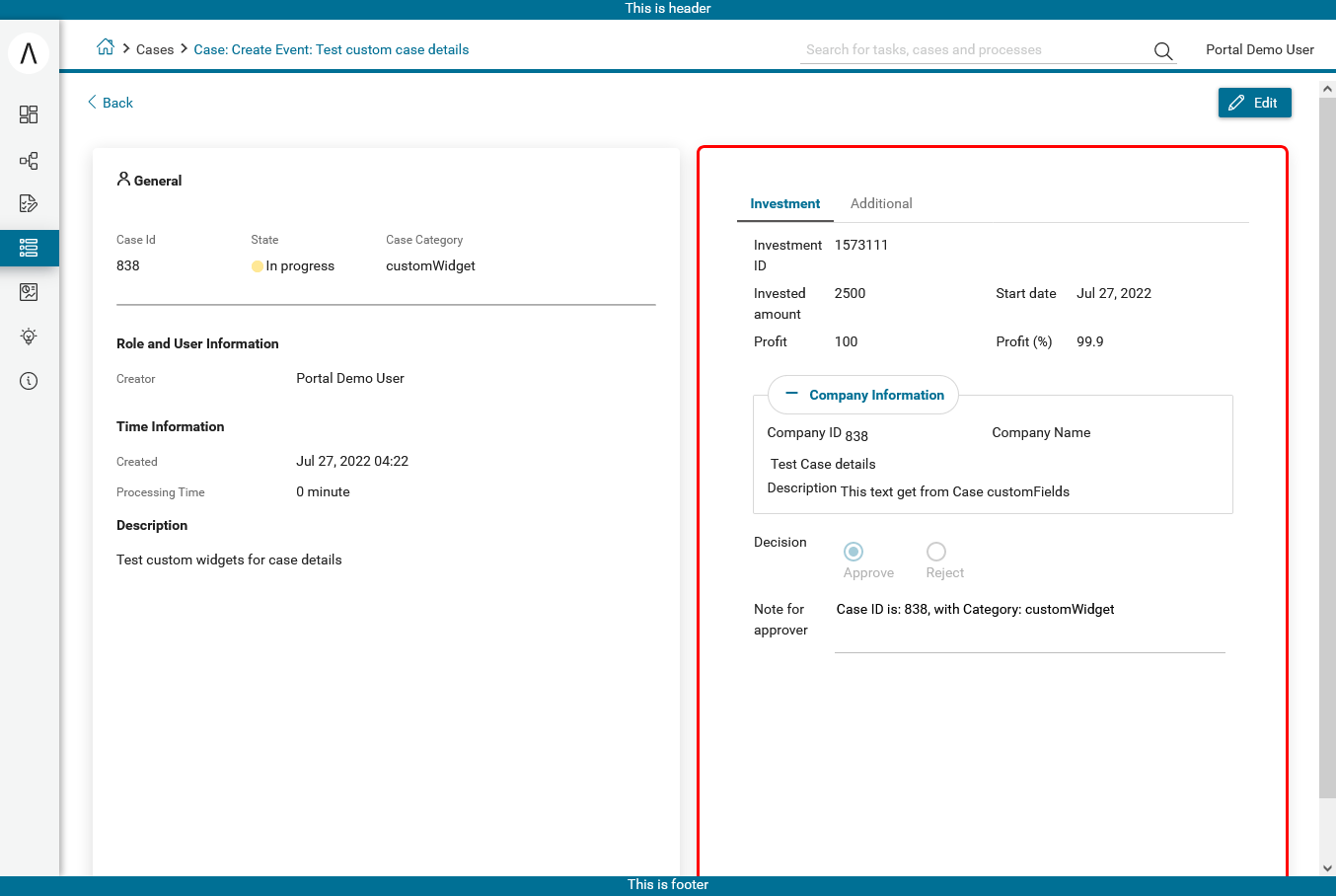Click the In progress state text

coord(300,265)
